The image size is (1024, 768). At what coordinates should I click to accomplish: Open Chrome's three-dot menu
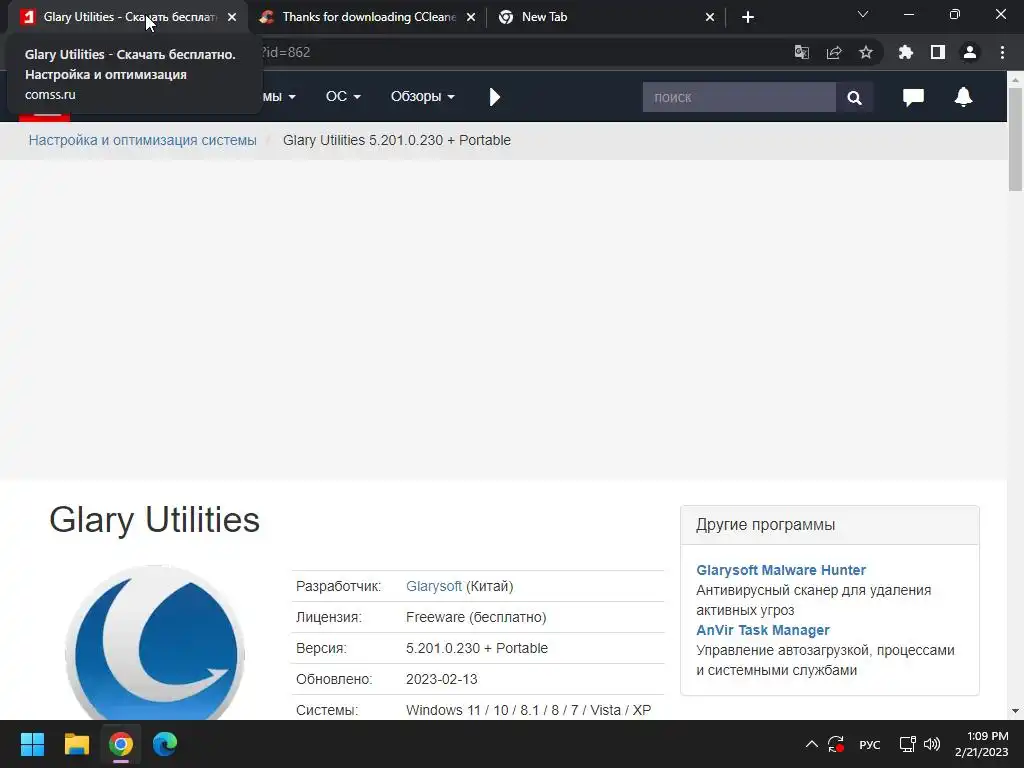coord(1002,52)
